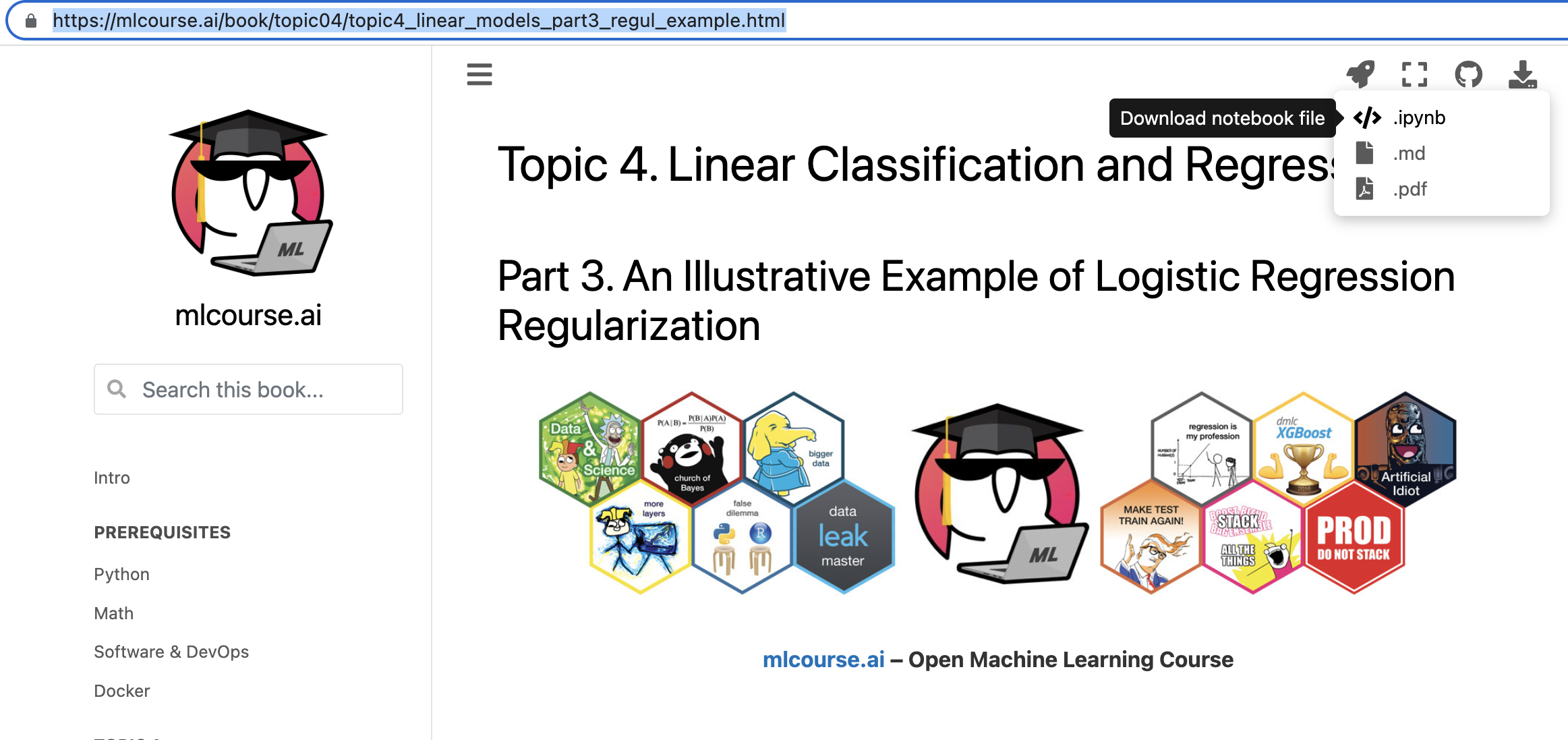Toggle the sidebar hamburger menu
The height and width of the screenshot is (740, 1568).
[480, 74]
